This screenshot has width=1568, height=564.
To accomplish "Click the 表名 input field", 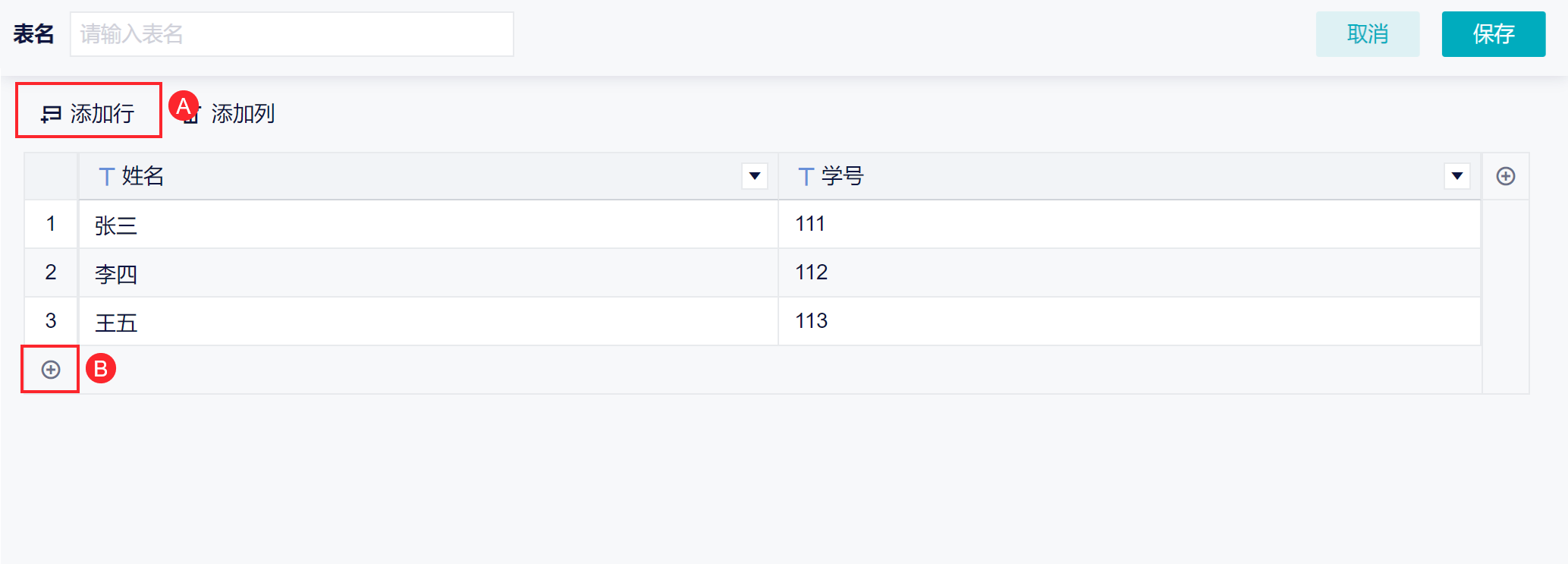I will 291,34.
